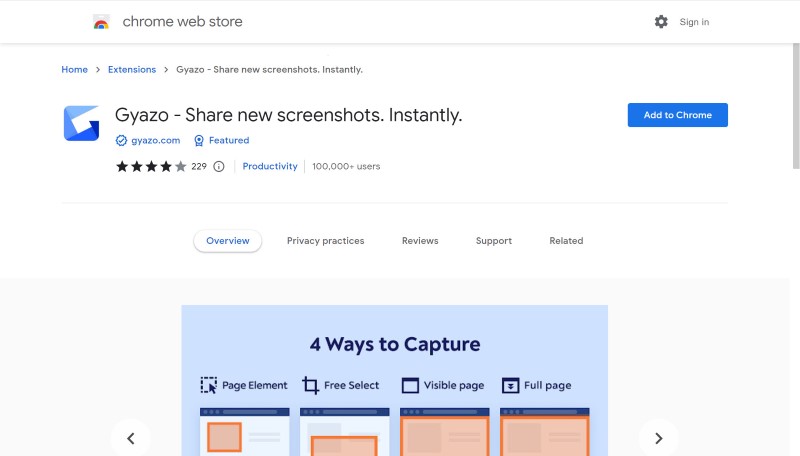This screenshot has height=456, width=800.
Task: Open the rating info circle icon
Action: [x=218, y=166]
